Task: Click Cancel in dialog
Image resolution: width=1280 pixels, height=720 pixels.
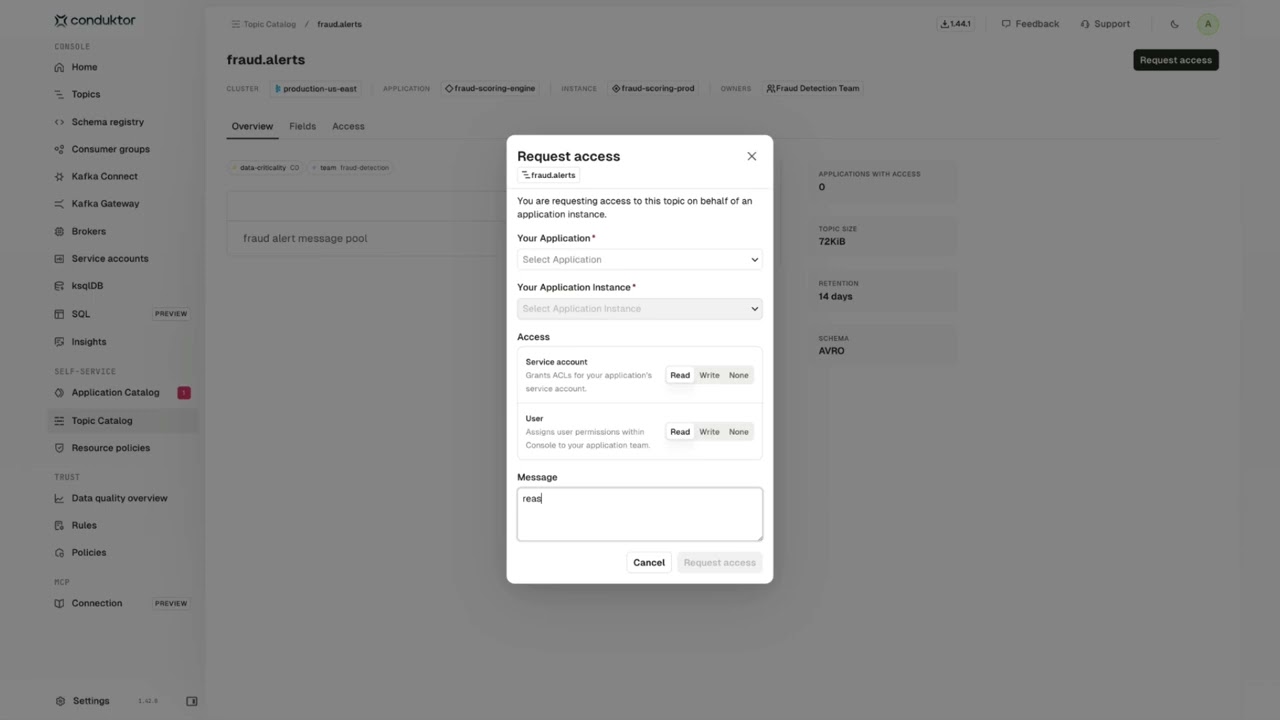Action: 649,562
